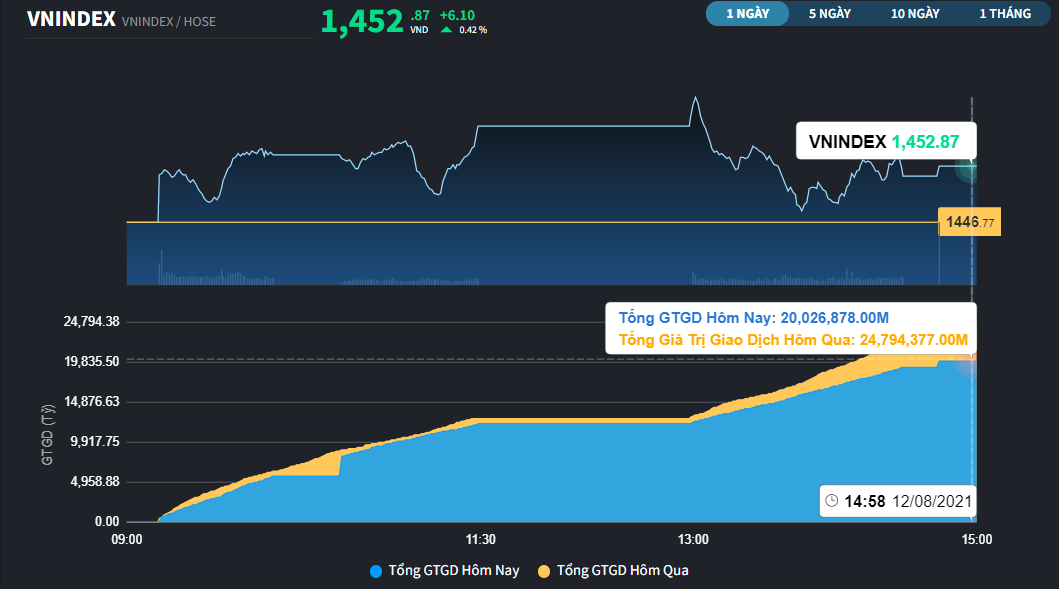Click the price line peak near 13:00
Screen dimensions: 1059x589
tap(695, 99)
